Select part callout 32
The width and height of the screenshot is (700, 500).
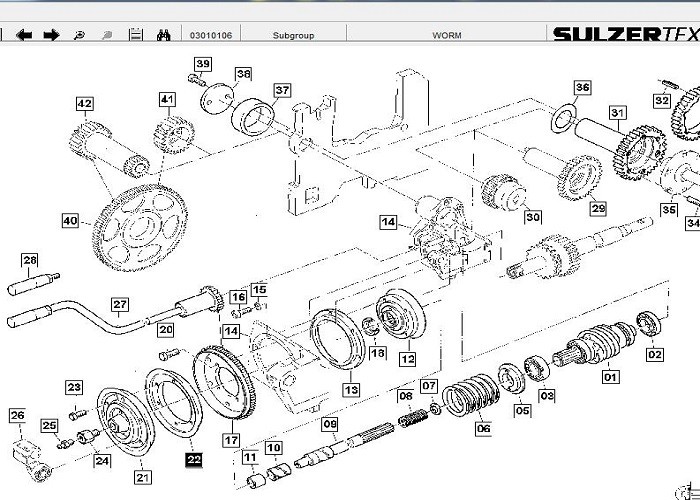pos(662,101)
